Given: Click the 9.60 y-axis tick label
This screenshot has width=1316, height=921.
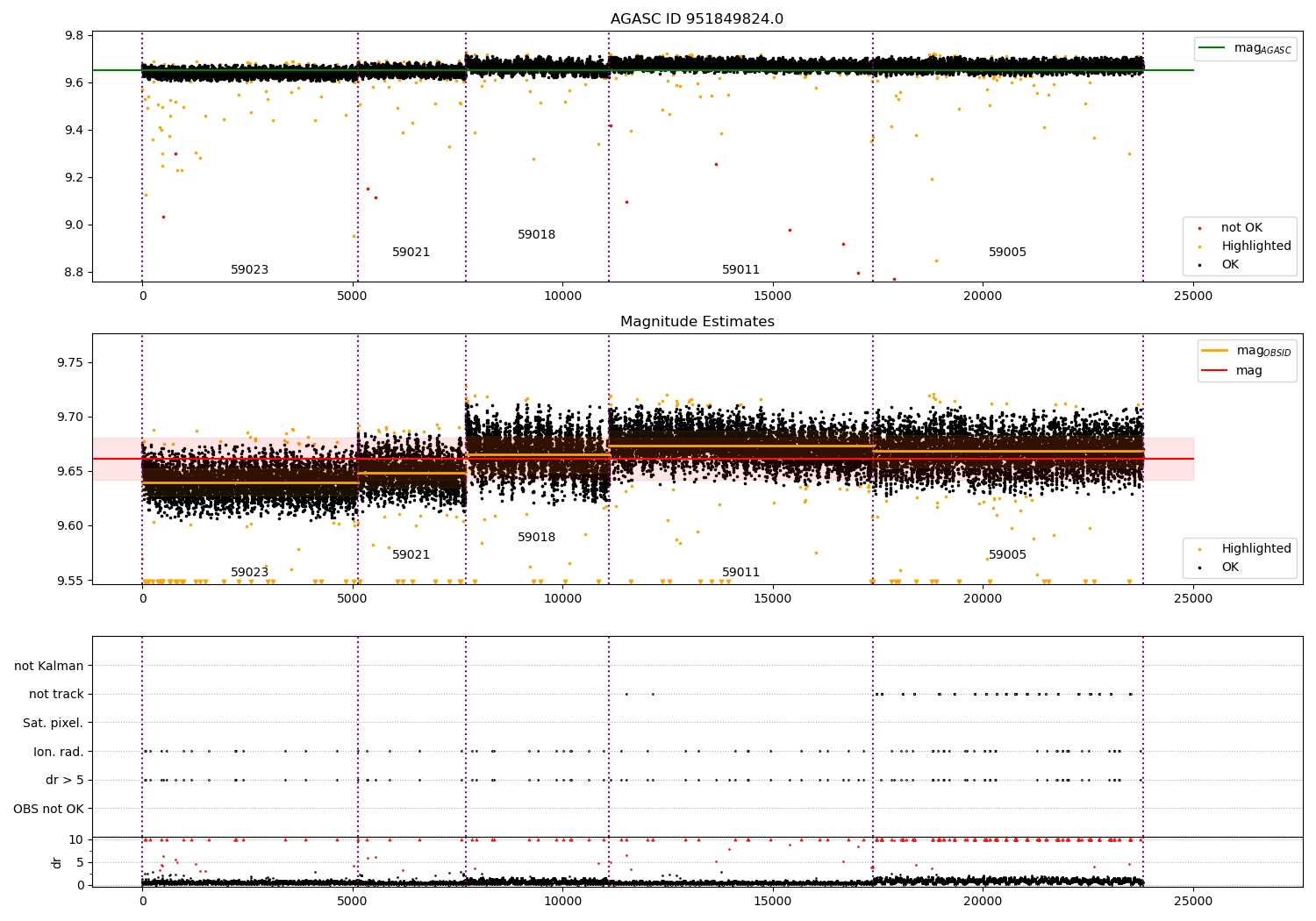Looking at the screenshot, I should coord(71,526).
